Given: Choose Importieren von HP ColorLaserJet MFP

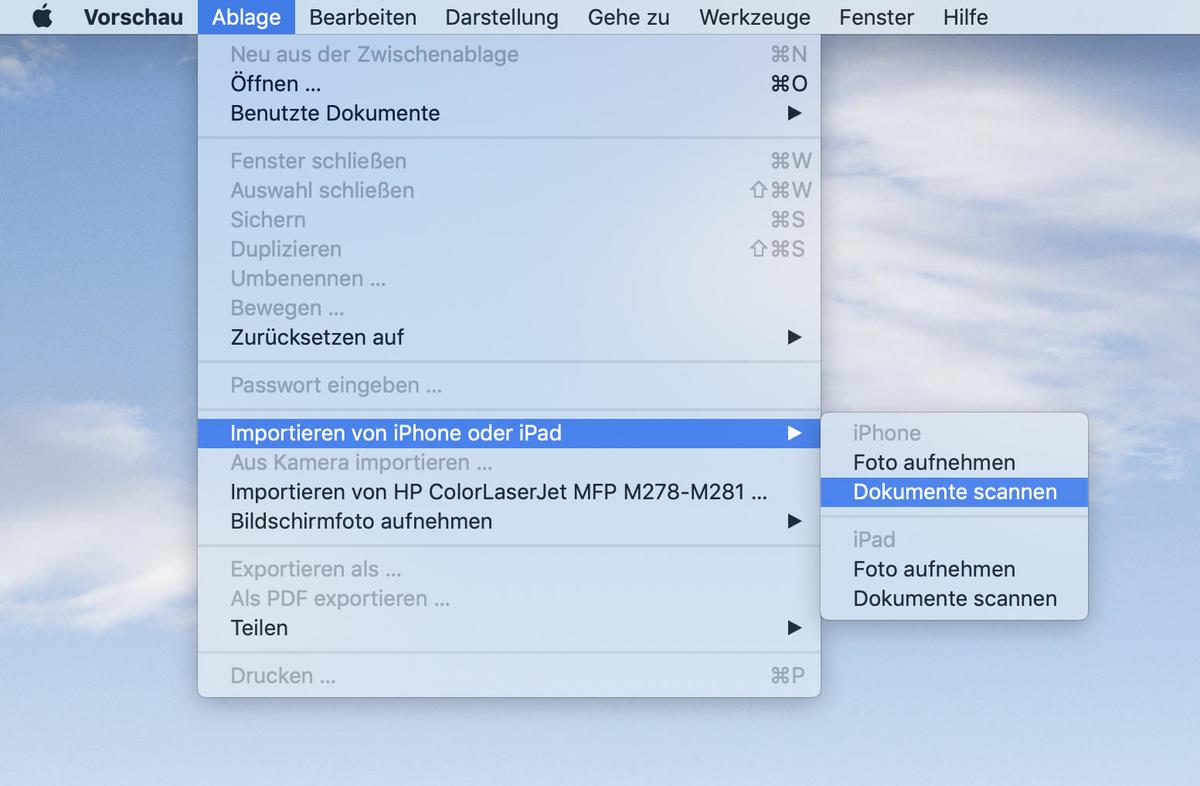Looking at the screenshot, I should click(x=509, y=492).
